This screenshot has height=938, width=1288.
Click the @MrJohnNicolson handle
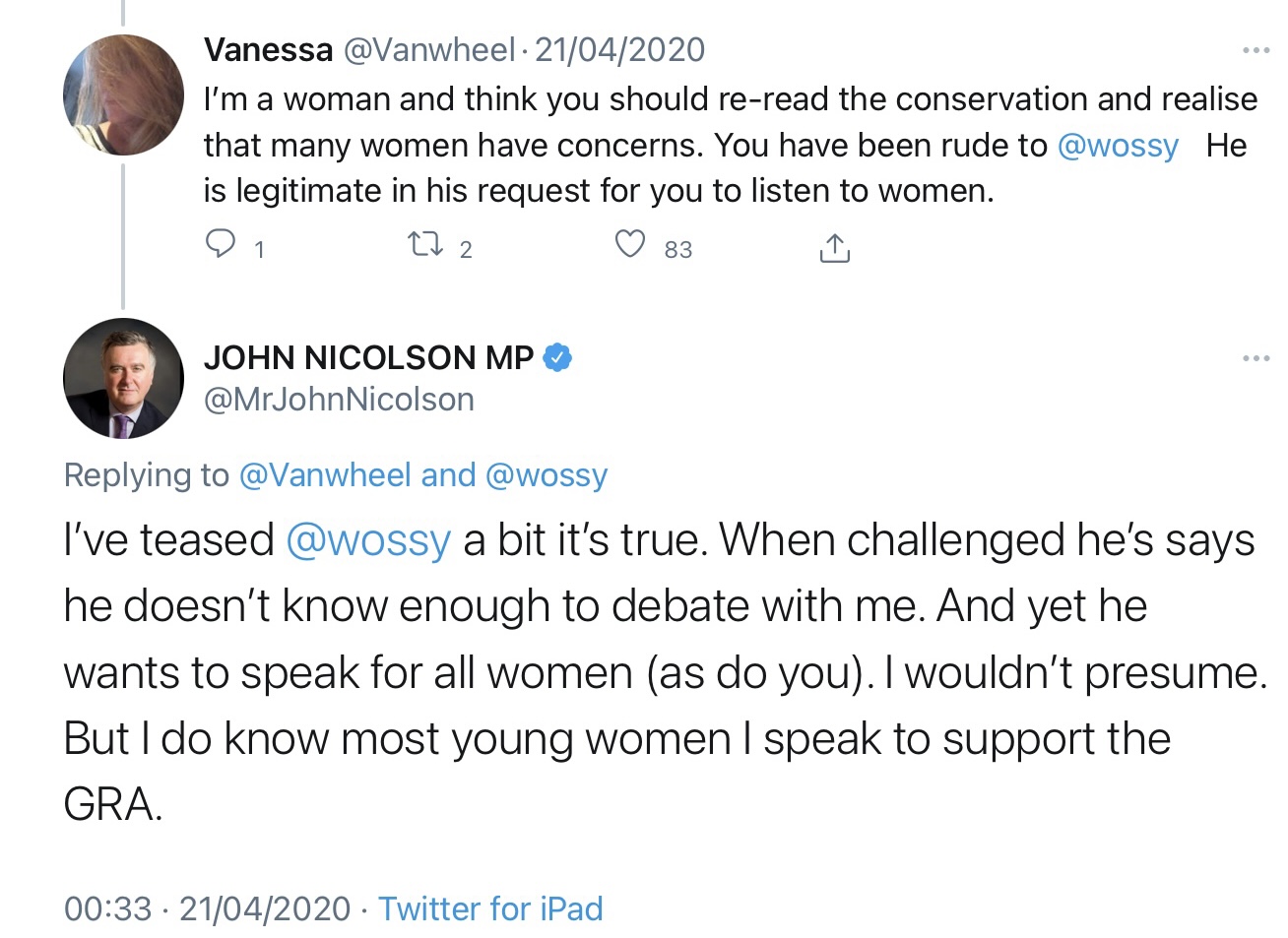click(x=339, y=400)
